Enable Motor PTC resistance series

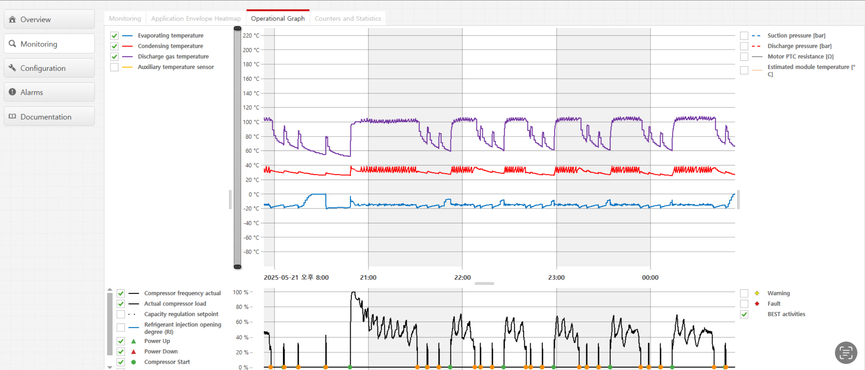744,57
